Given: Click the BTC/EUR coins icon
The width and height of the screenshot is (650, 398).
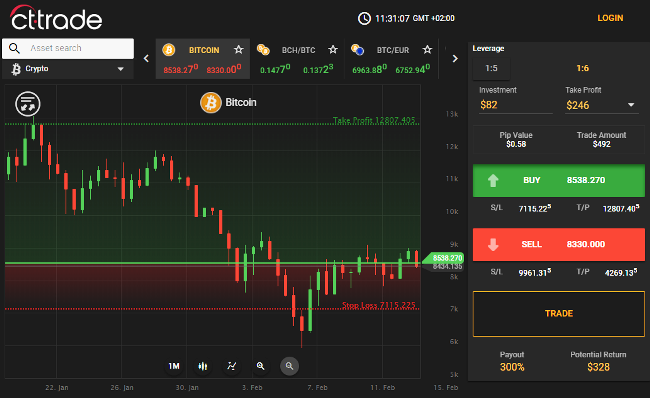Looking at the screenshot, I should click(x=357, y=50).
